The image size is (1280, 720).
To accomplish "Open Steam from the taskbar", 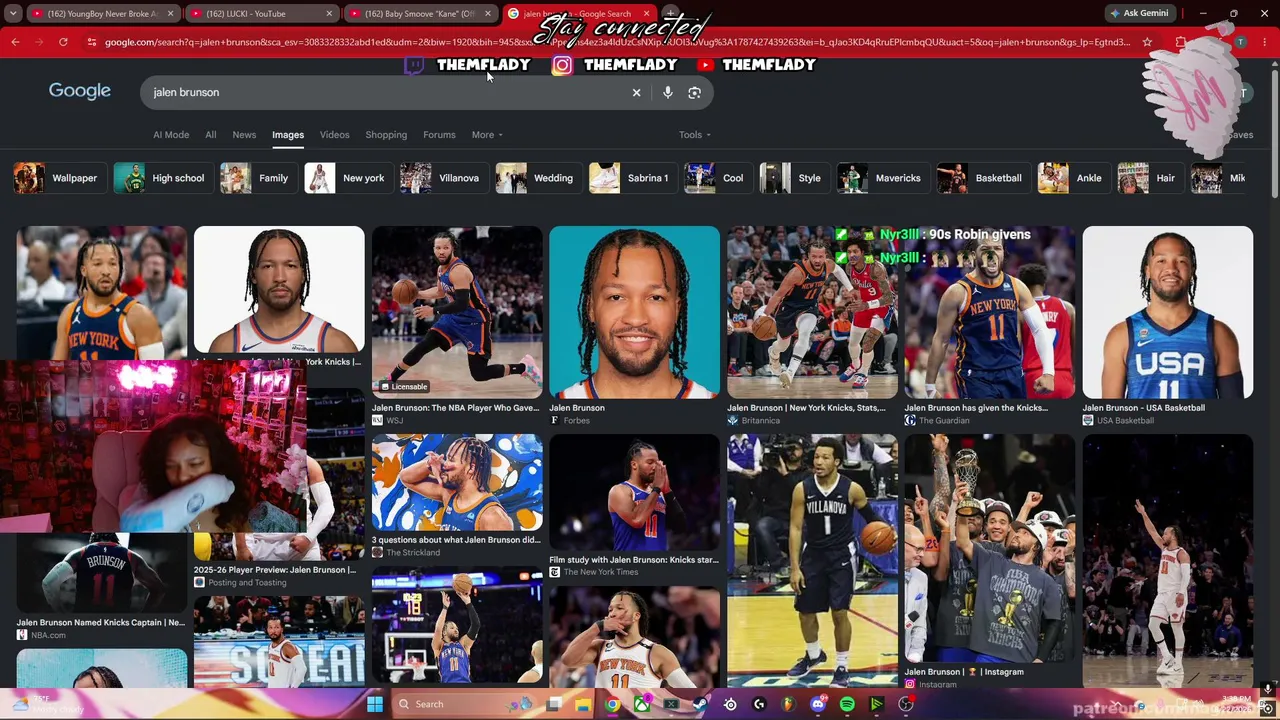I will point(700,704).
